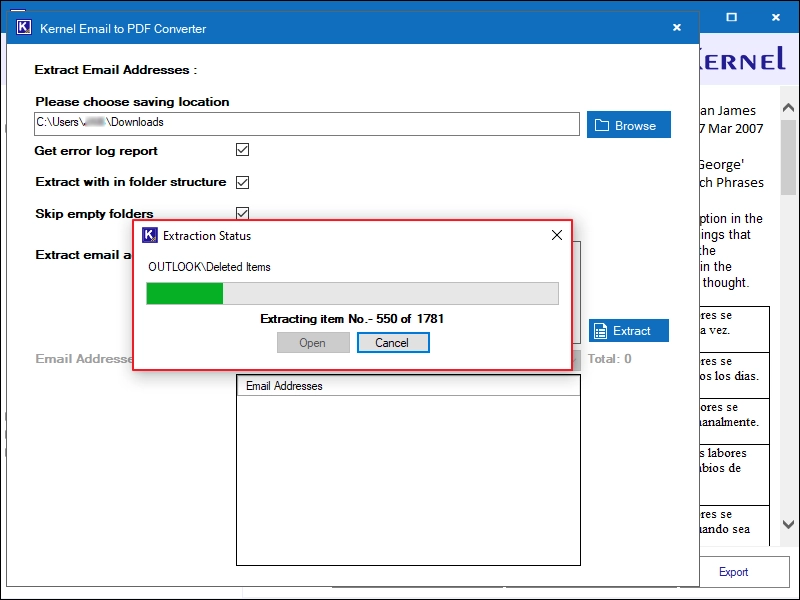The height and width of the screenshot is (600, 800).
Task: Click 'Extract Email Addresses :' heading
Action: coord(115,69)
